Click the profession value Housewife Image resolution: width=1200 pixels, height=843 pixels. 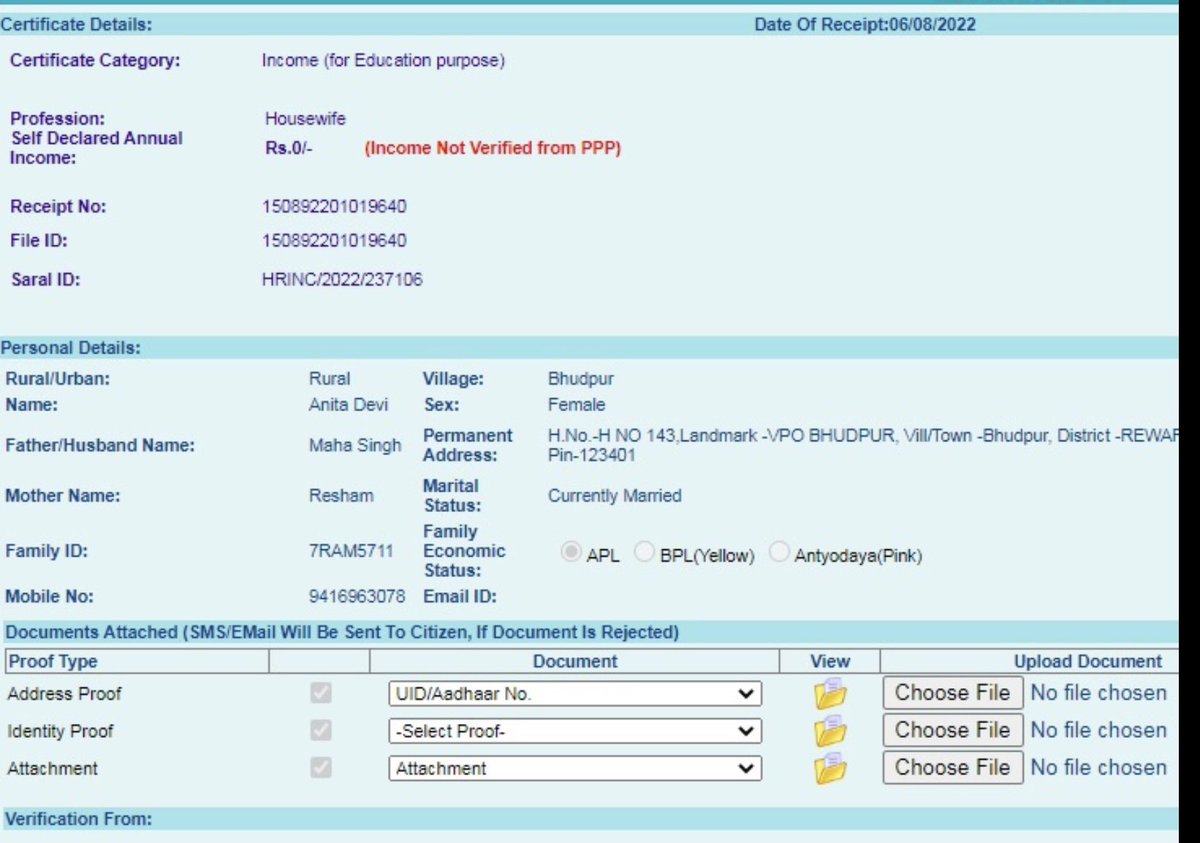[x=305, y=119]
